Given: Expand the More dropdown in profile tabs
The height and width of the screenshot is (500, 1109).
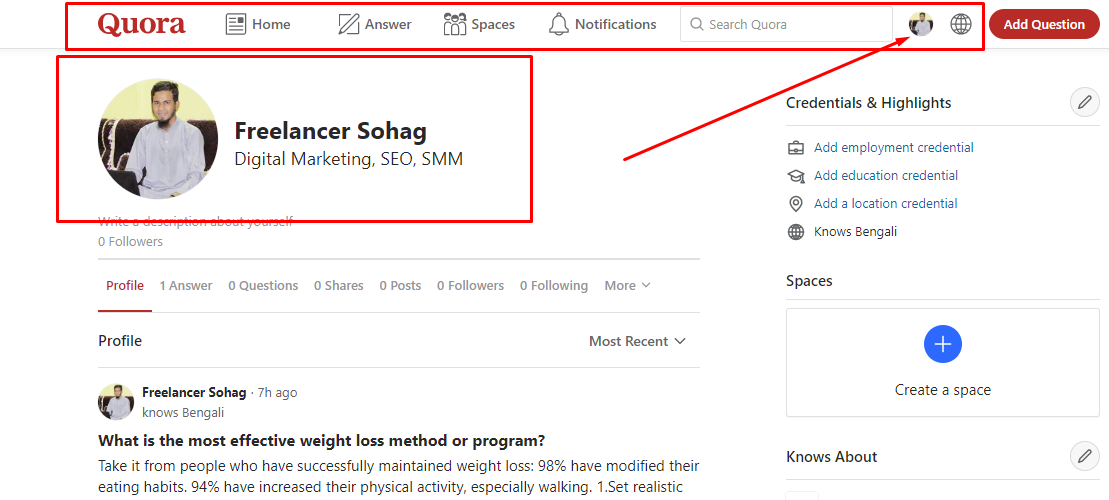Looking at the screenshot, I should 627,286.
